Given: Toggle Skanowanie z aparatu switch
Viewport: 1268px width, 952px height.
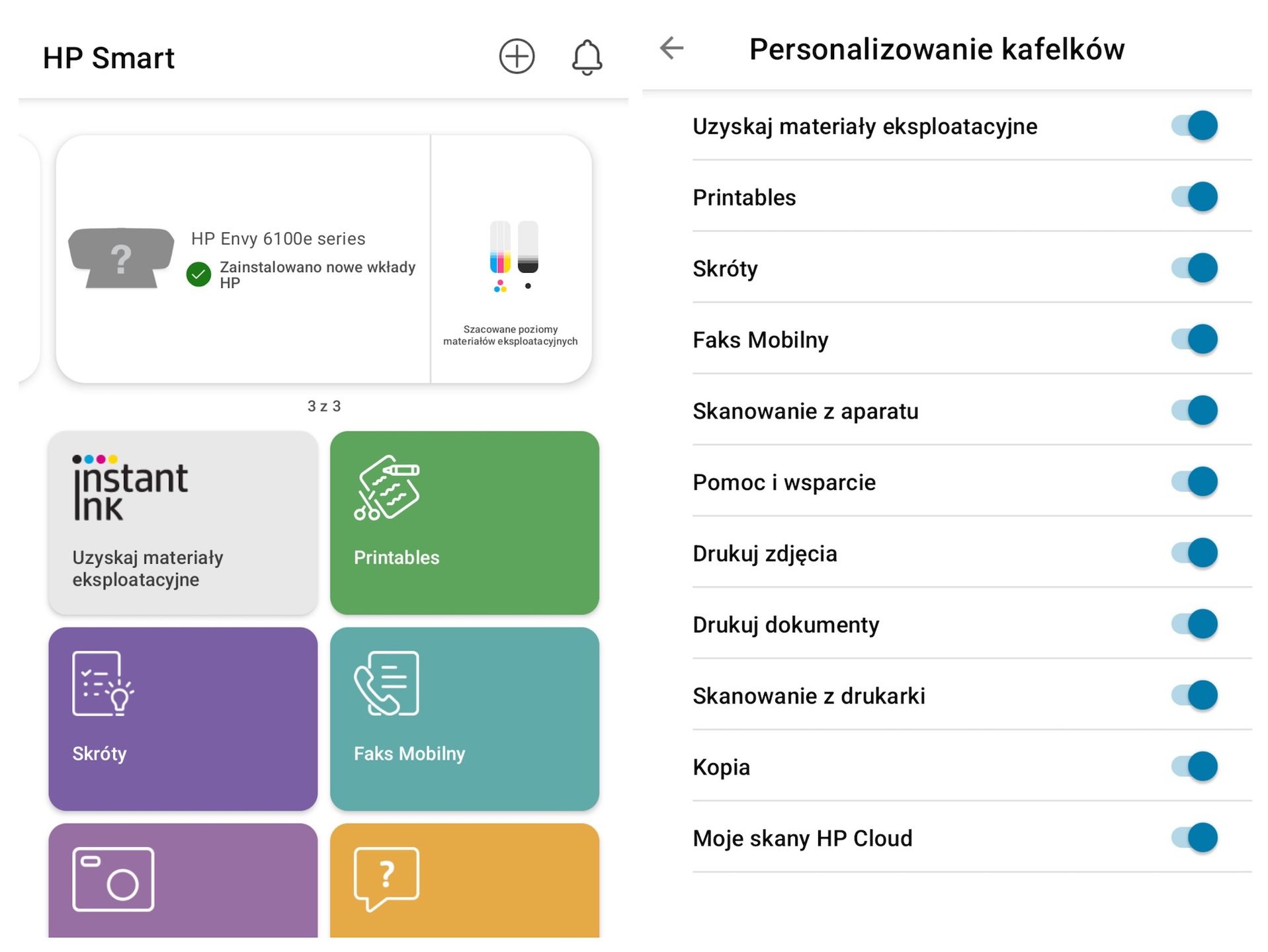Looking at the screenshot, I should tap(1194, 411).
